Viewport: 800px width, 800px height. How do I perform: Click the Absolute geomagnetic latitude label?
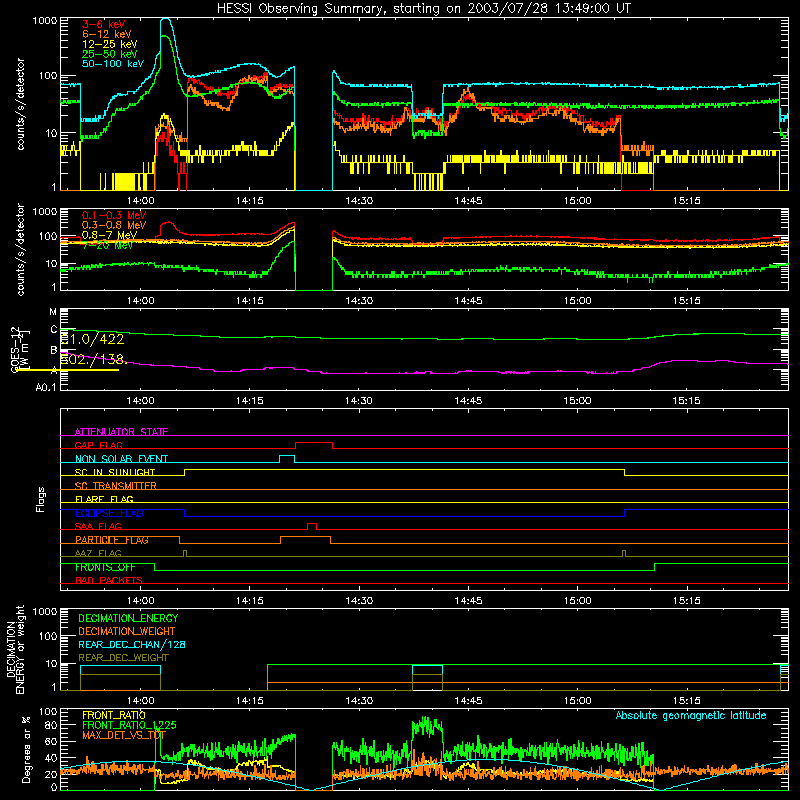click(691, 715)
